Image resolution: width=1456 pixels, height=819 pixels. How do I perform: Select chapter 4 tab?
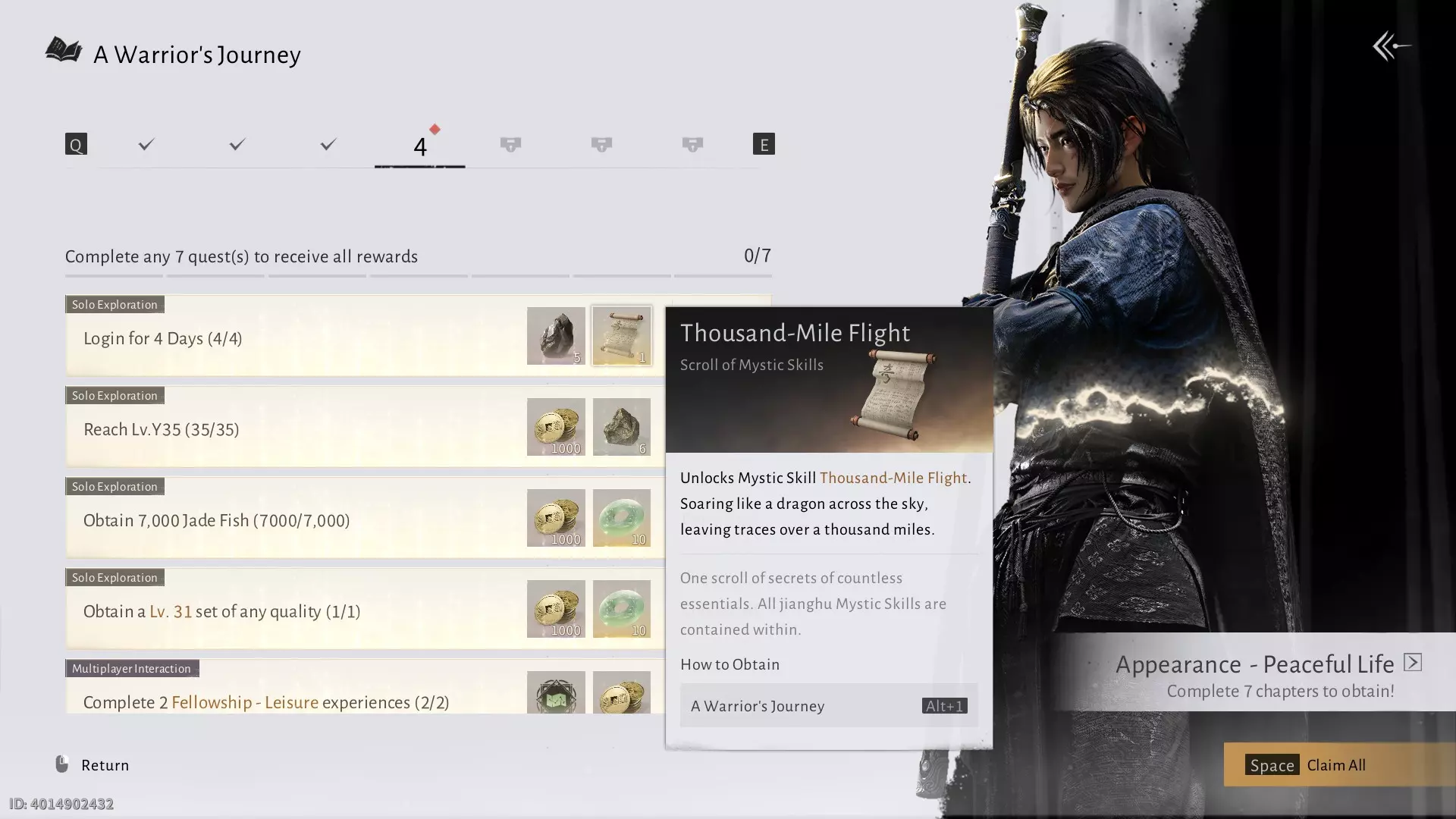pos(419,146)
